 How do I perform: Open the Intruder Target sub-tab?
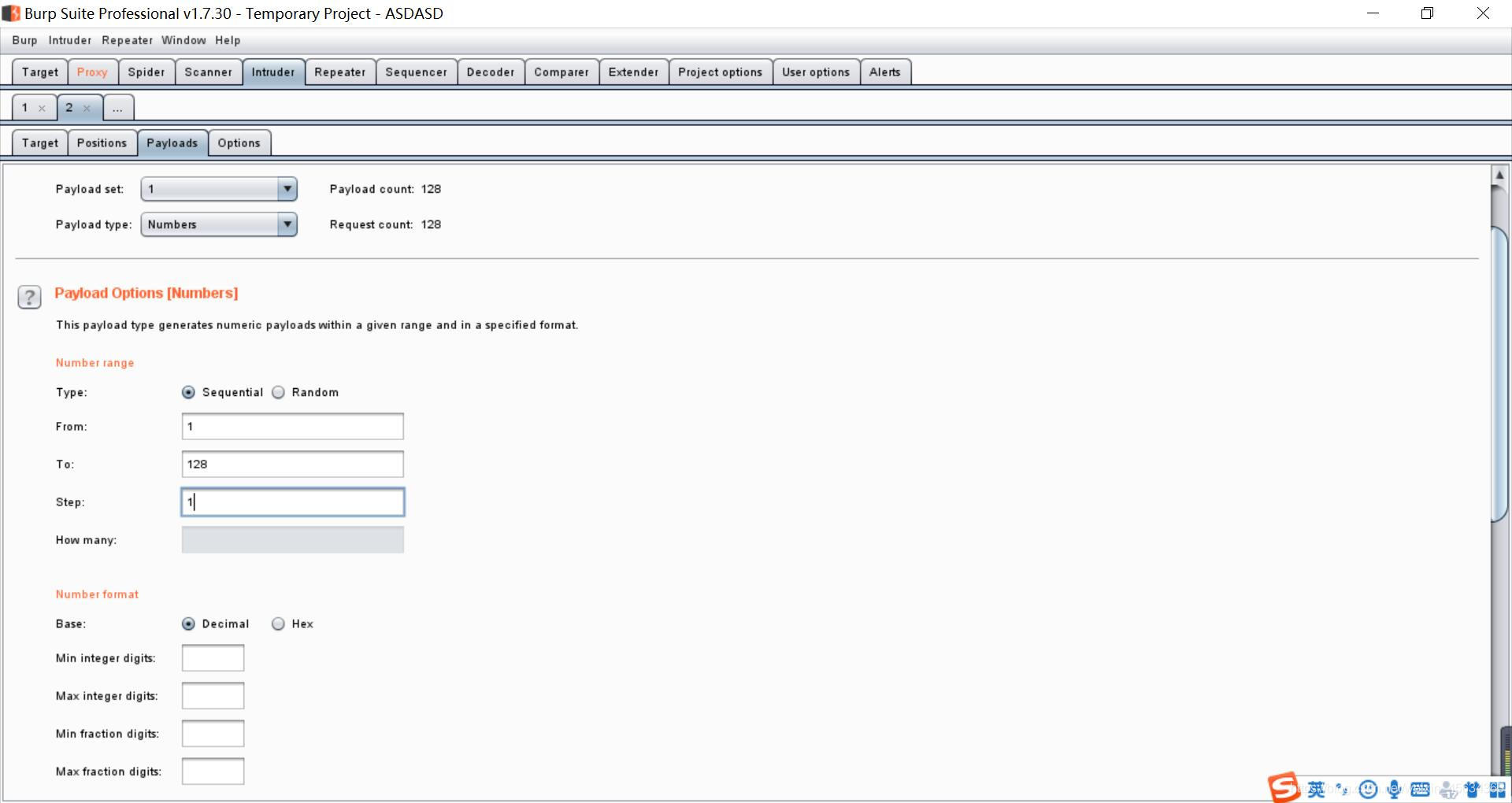point(40,142)
